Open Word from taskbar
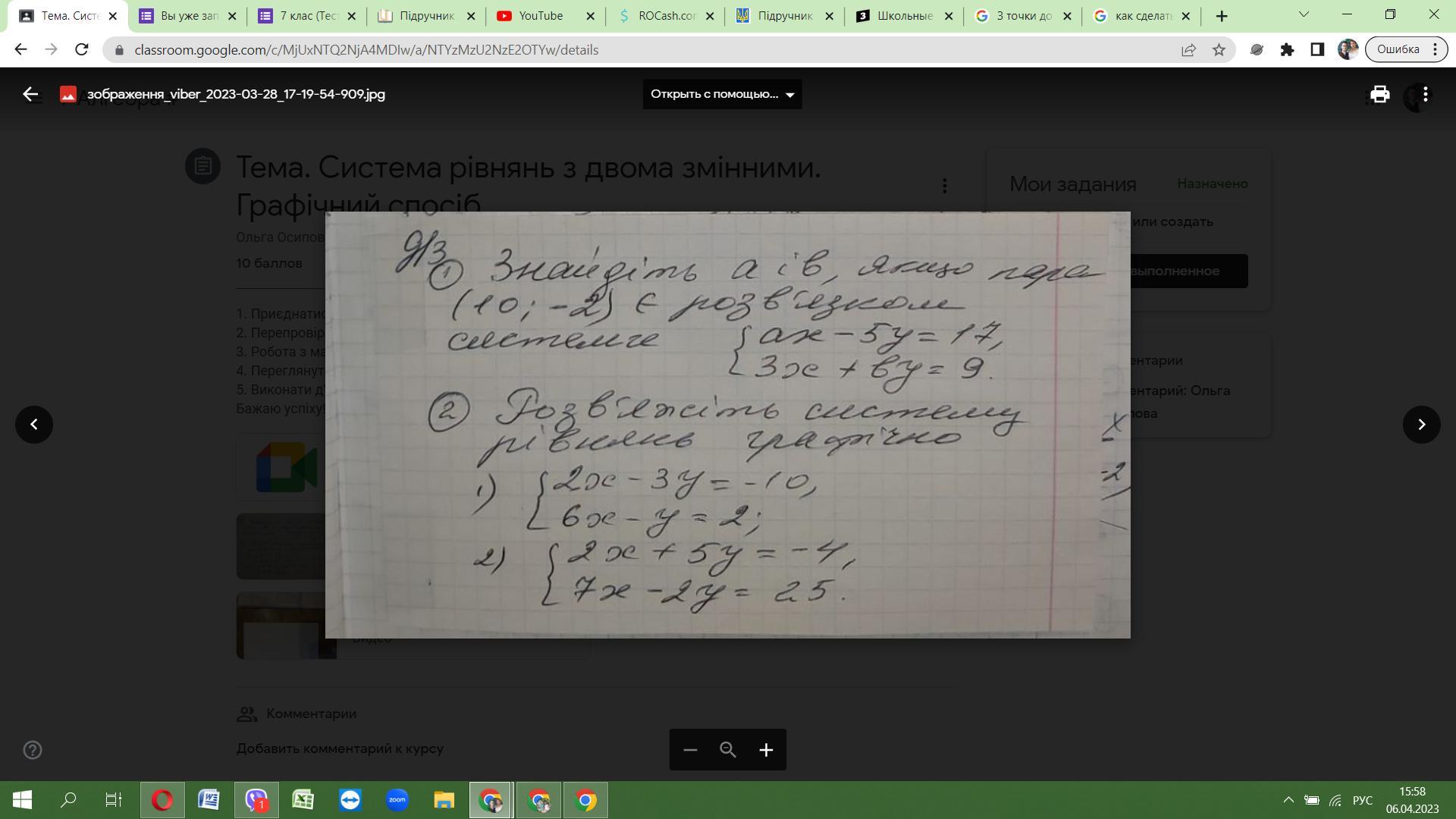1456x819 pixels. point(209,800)
